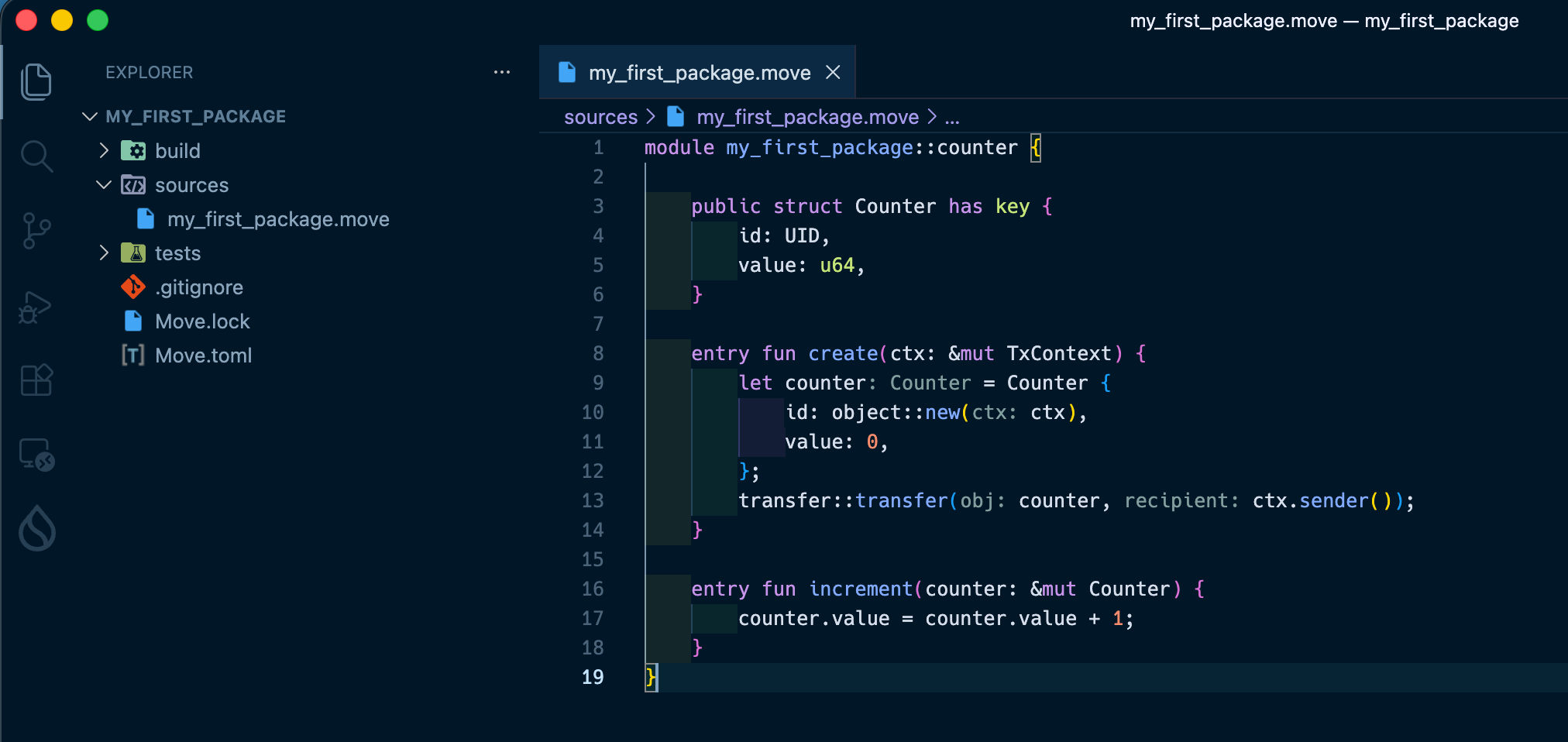The width and height of the screenshot is (1568, 742).
Task: Click the yellow minimize traffic light button
Action: point(62,20)
